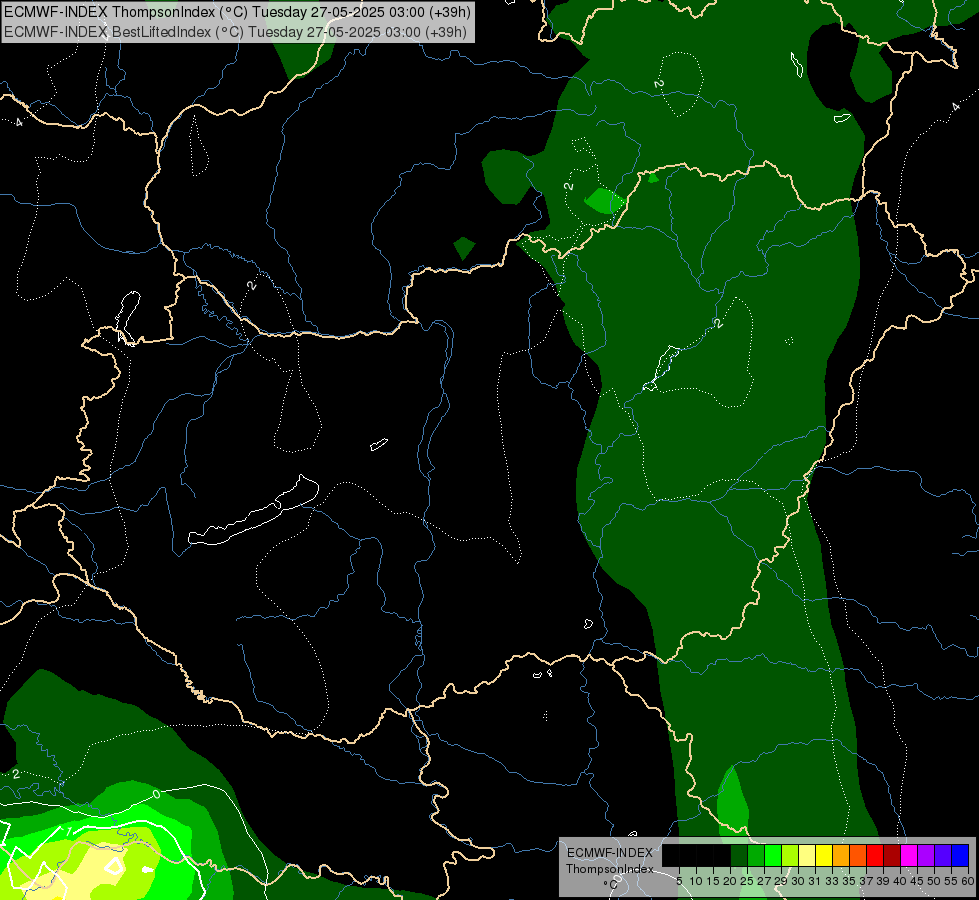Click the BestLiftedIndex title line at top
The width and height of the screenshot is (979, 900).
point(235,32)
